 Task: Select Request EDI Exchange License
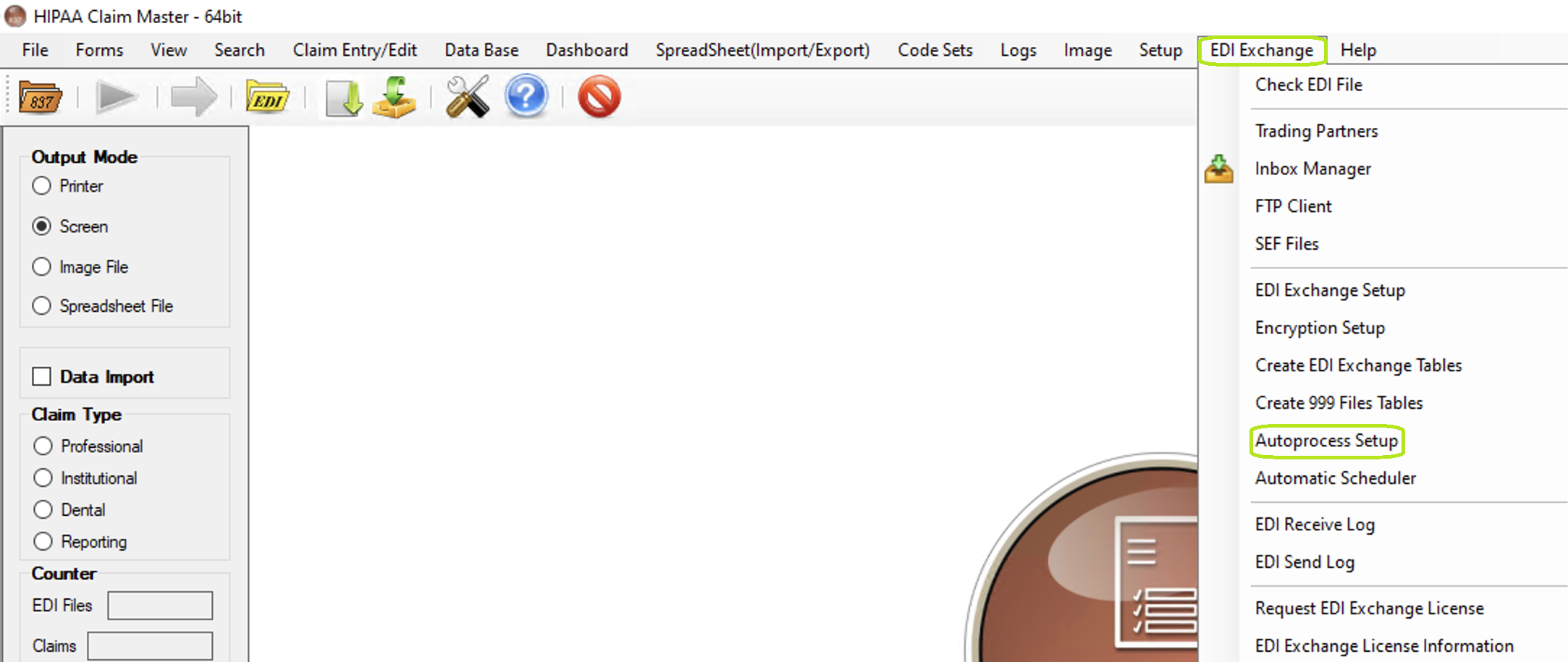1370,608
